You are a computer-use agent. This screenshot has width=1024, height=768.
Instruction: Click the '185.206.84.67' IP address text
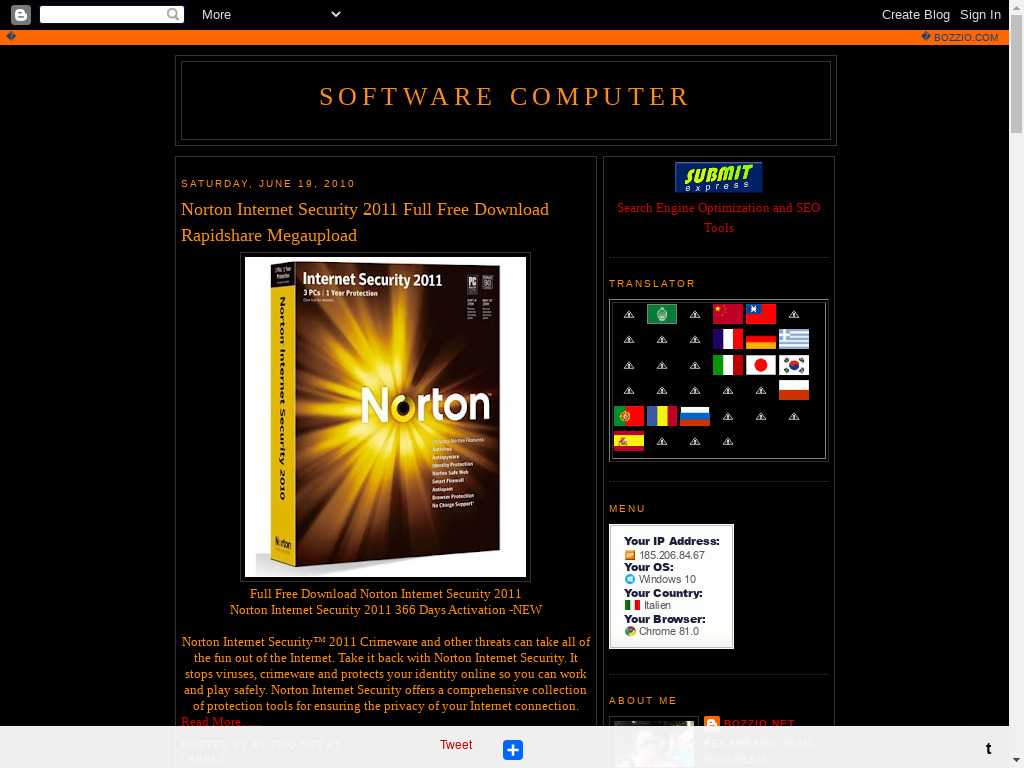671,555
